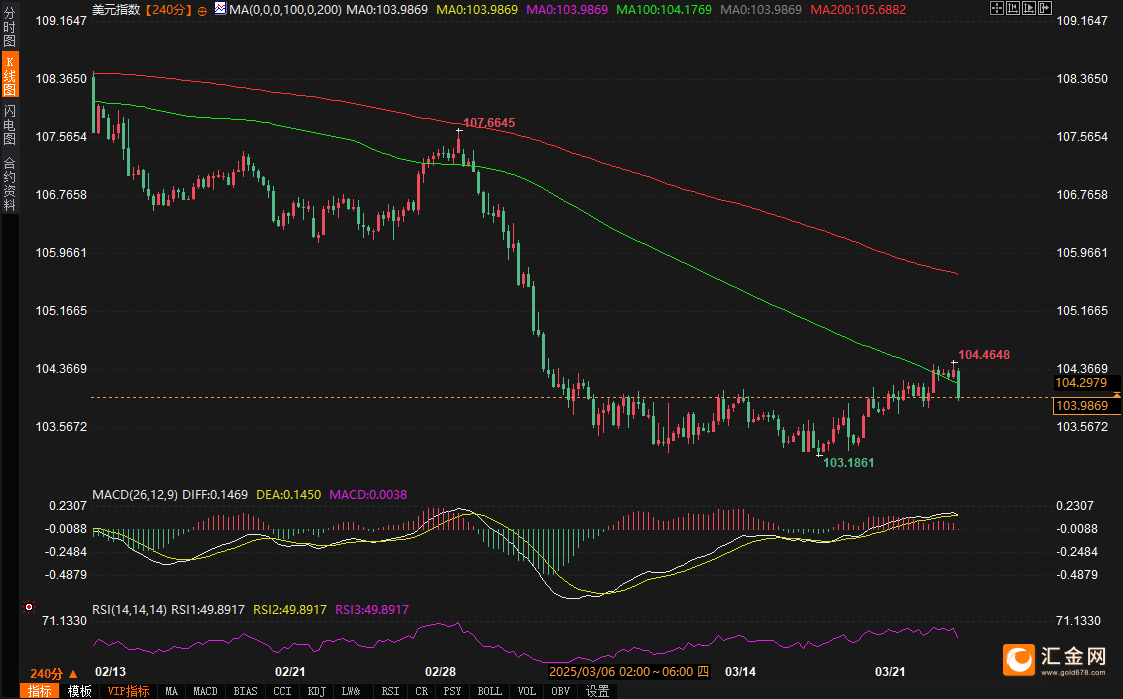The image size is (1123, 699).
Task: Select the CR indicator button
Action: pos(422,691)
